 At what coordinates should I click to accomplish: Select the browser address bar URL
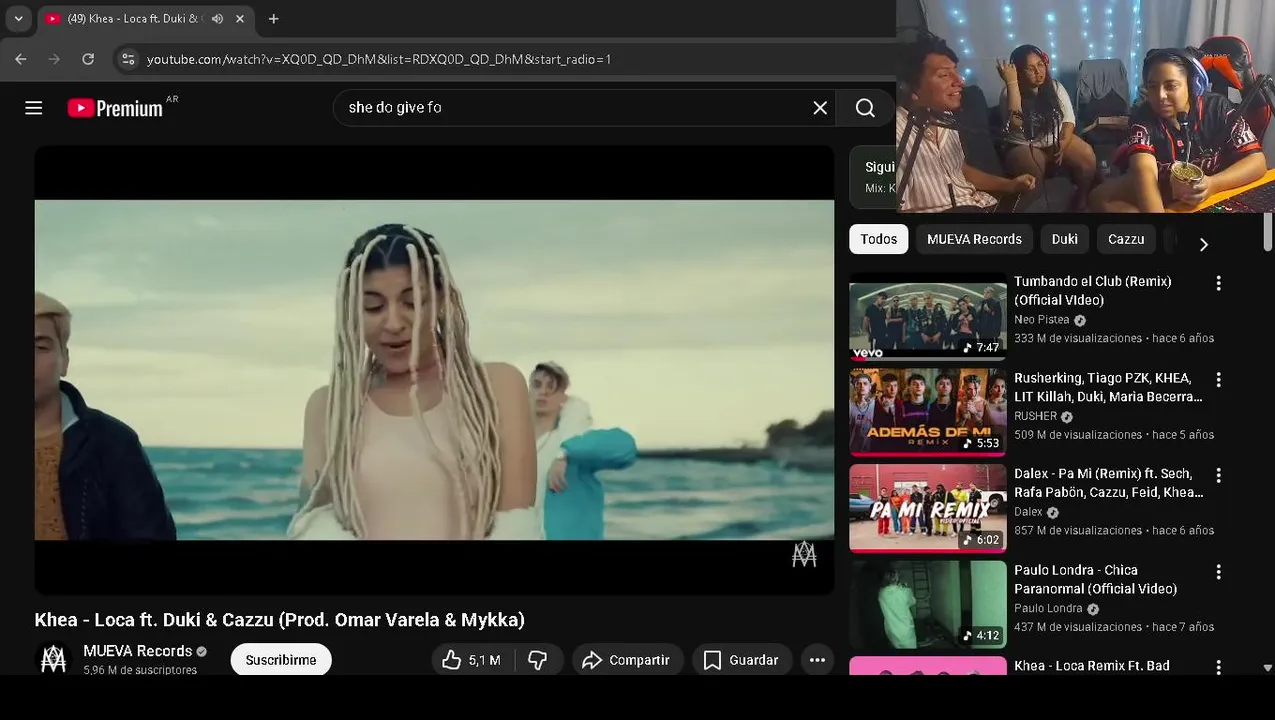pyautogui.click(x=379, y=59)
